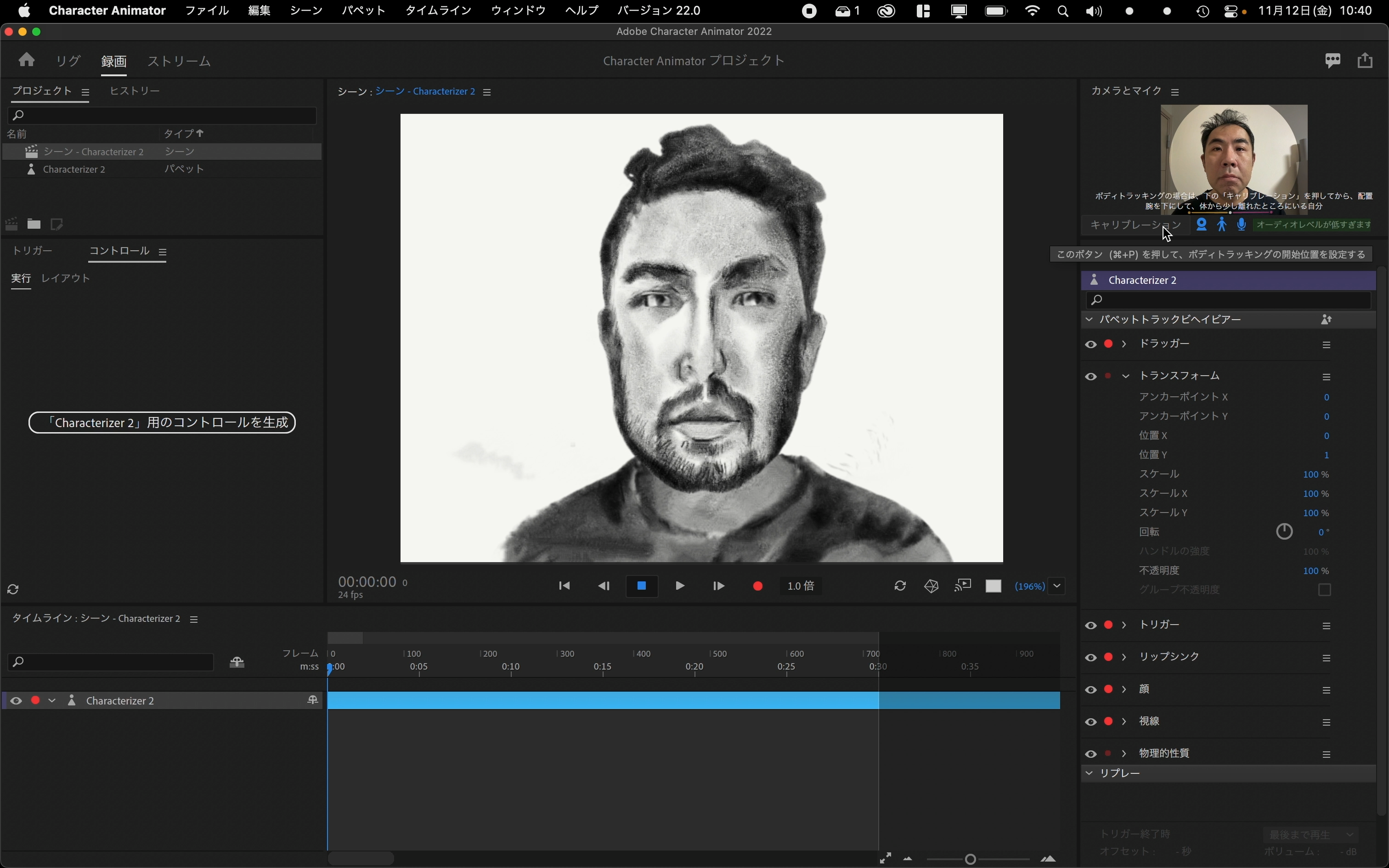Click the share/export icon at top right

tap(1365, 60)
